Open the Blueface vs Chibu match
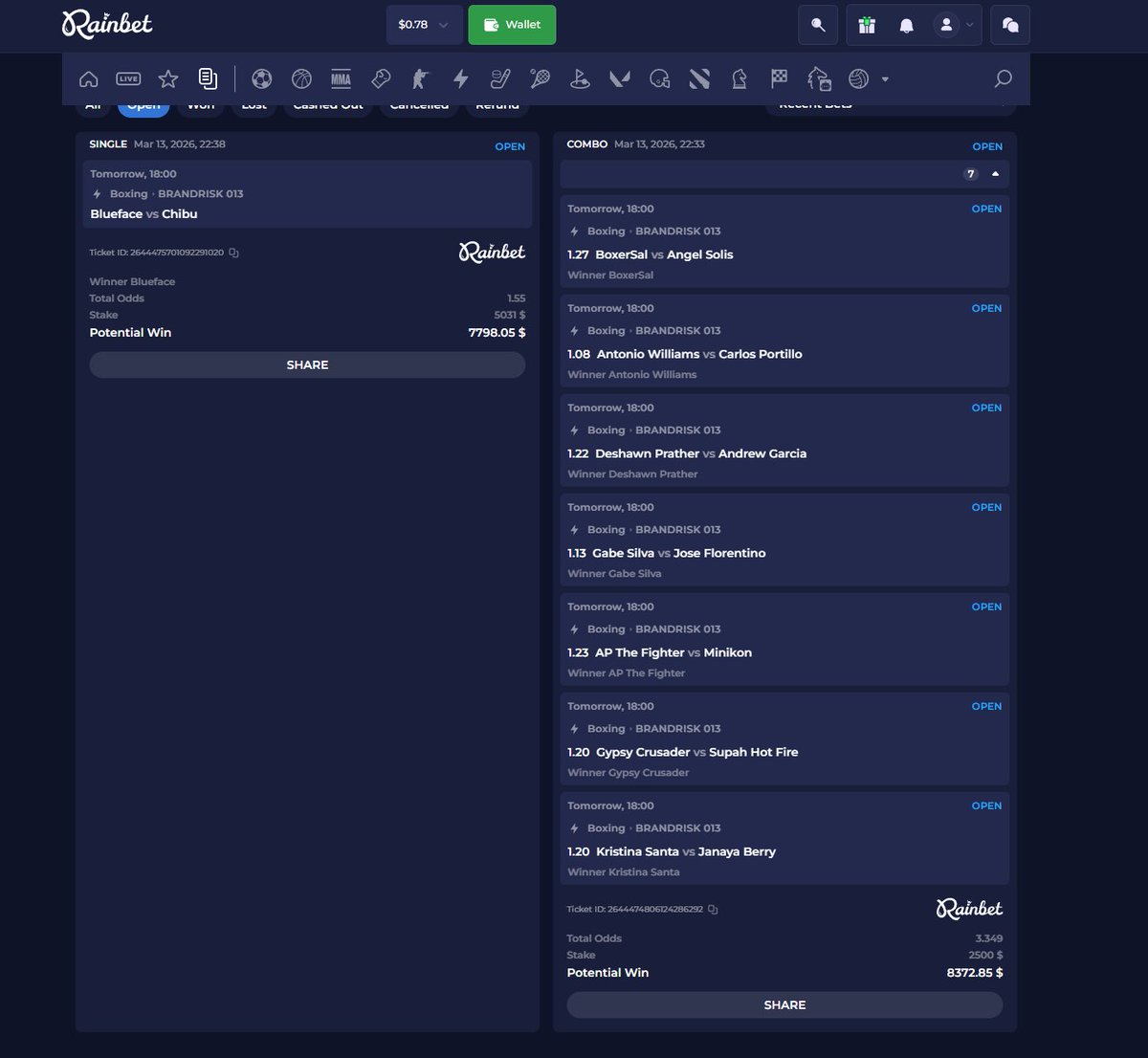The height and width of the screenshot is (1058, 1148). (x=143, y=214)
